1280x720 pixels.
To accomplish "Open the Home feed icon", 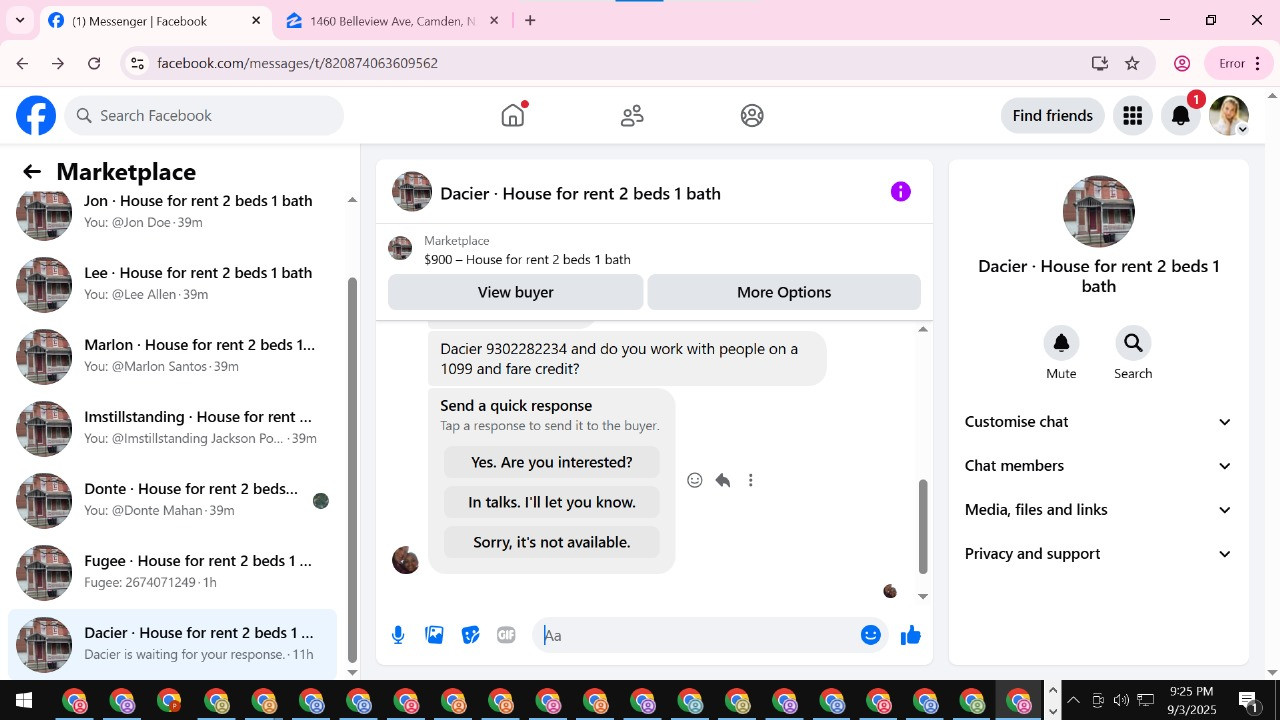I will coord(513,115).
